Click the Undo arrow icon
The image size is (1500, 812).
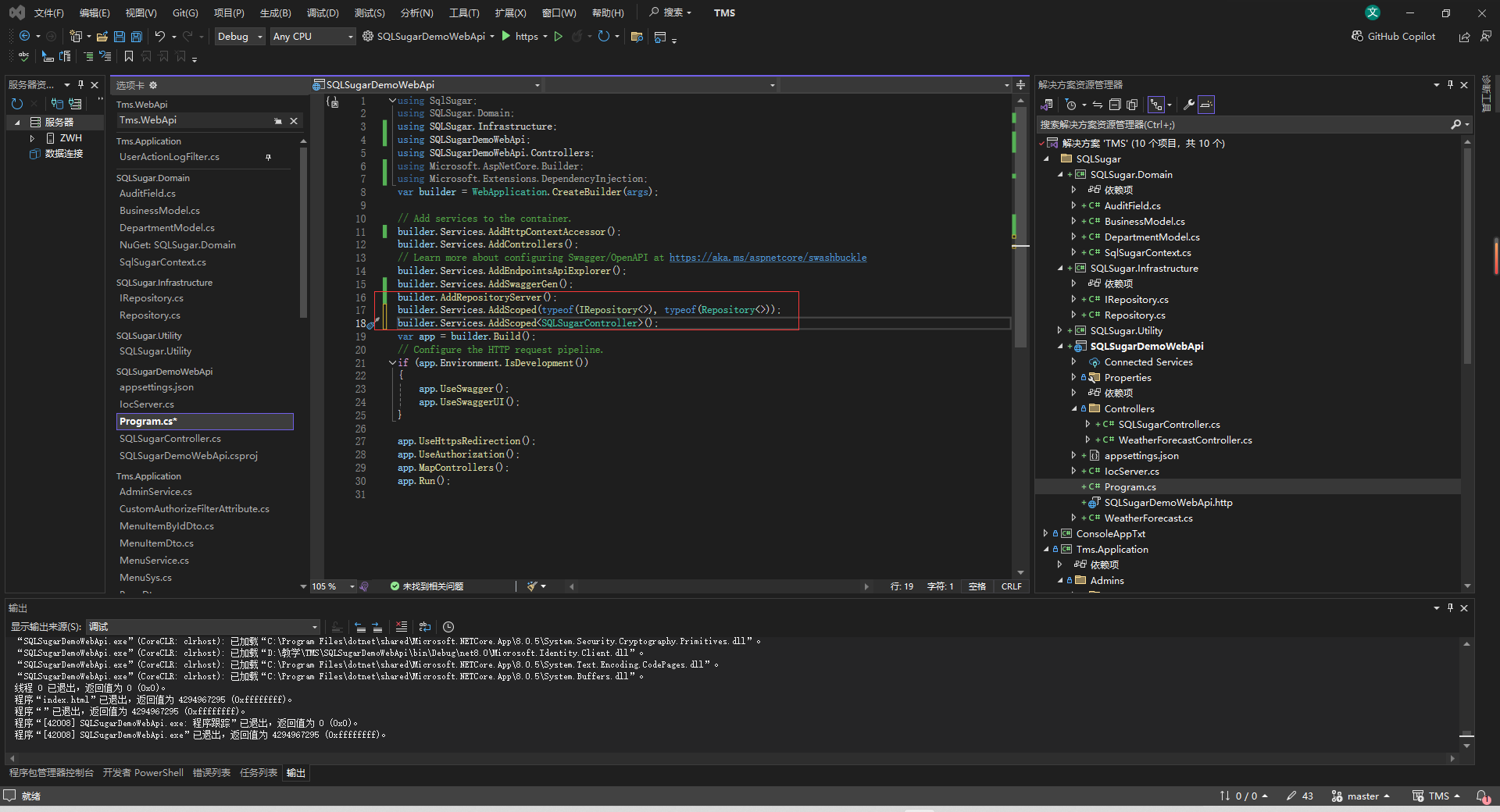pos(160,36)
